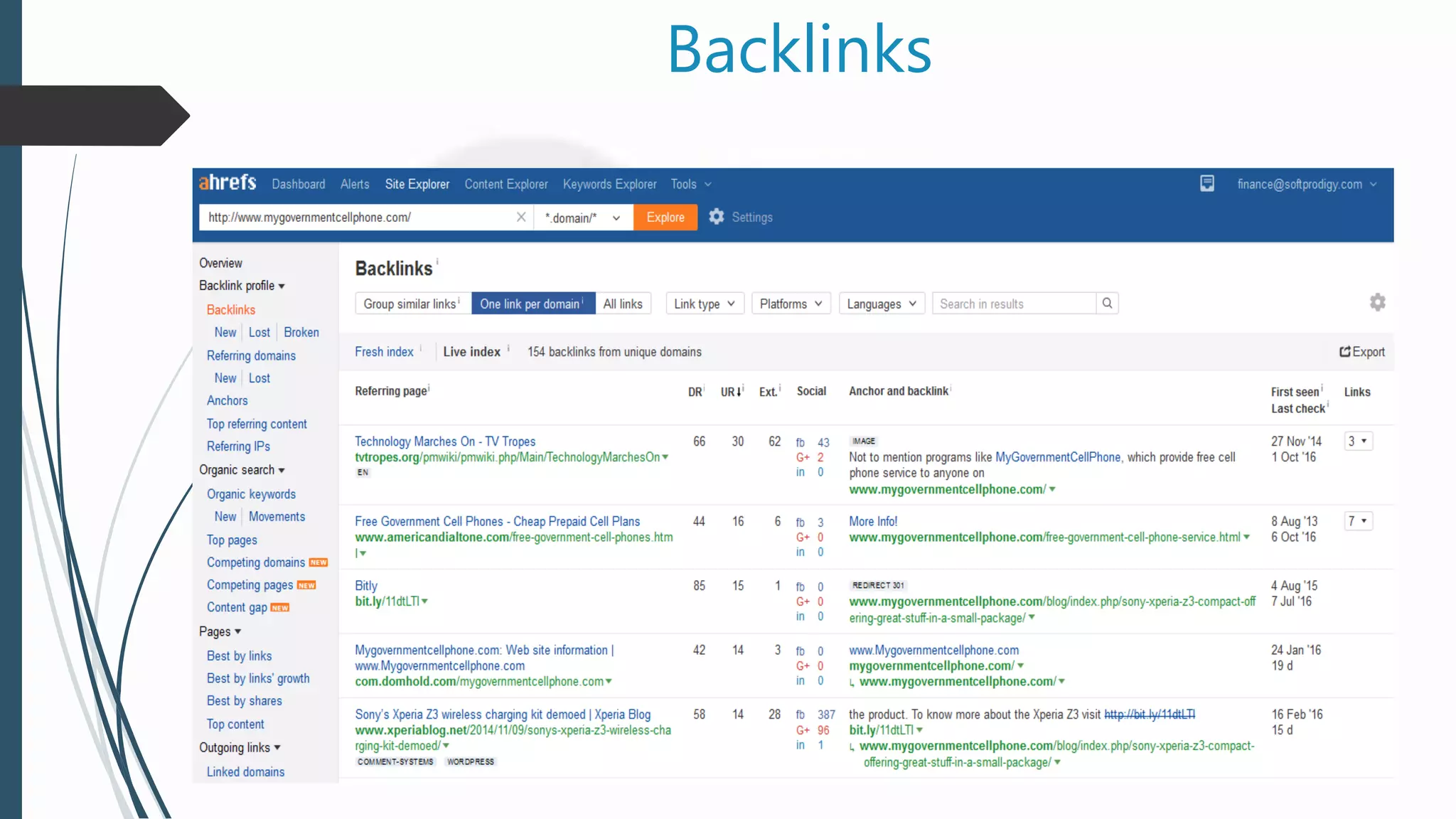The height and width of the screenshot is (819, 1456).
Task: Open table settings gear at right of filters
Action: [x=1378, y=303]
